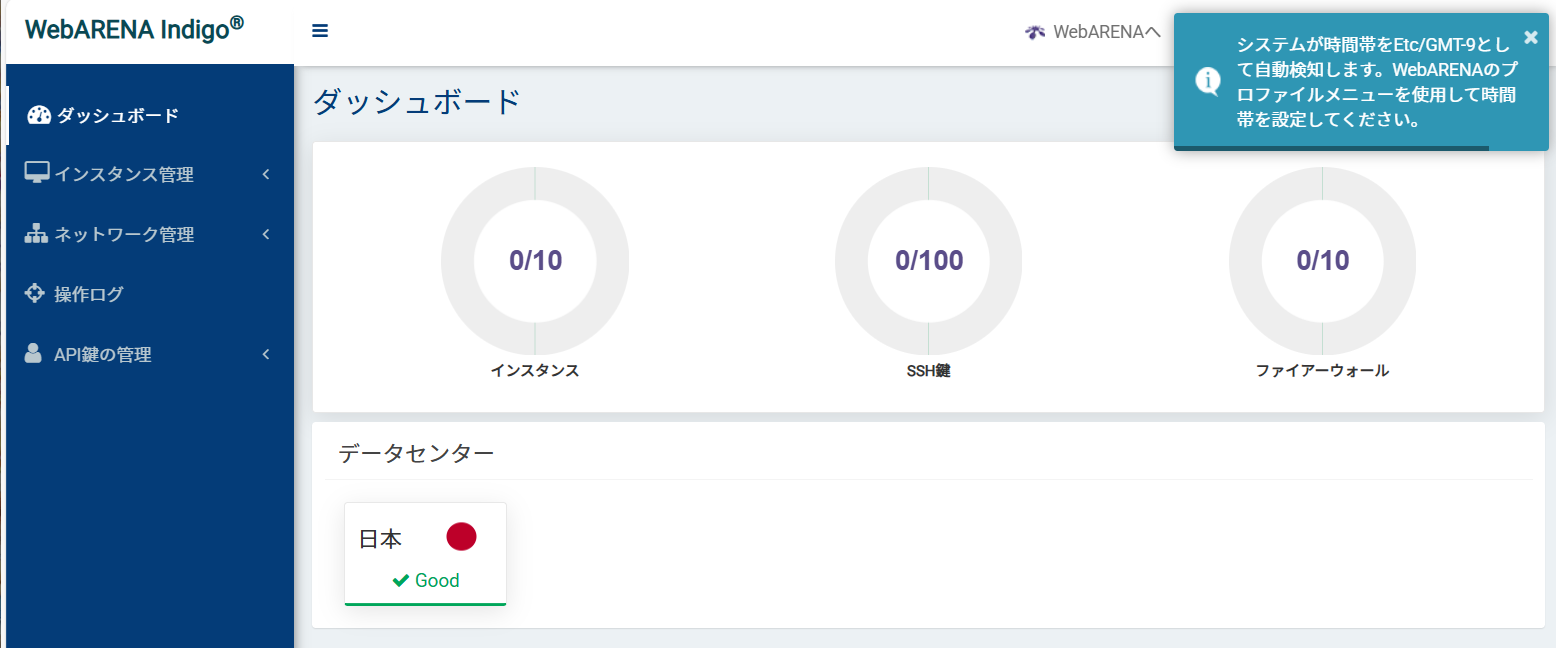
Task: Click the monitor icon for インスタンス管理
Action: 37,173
